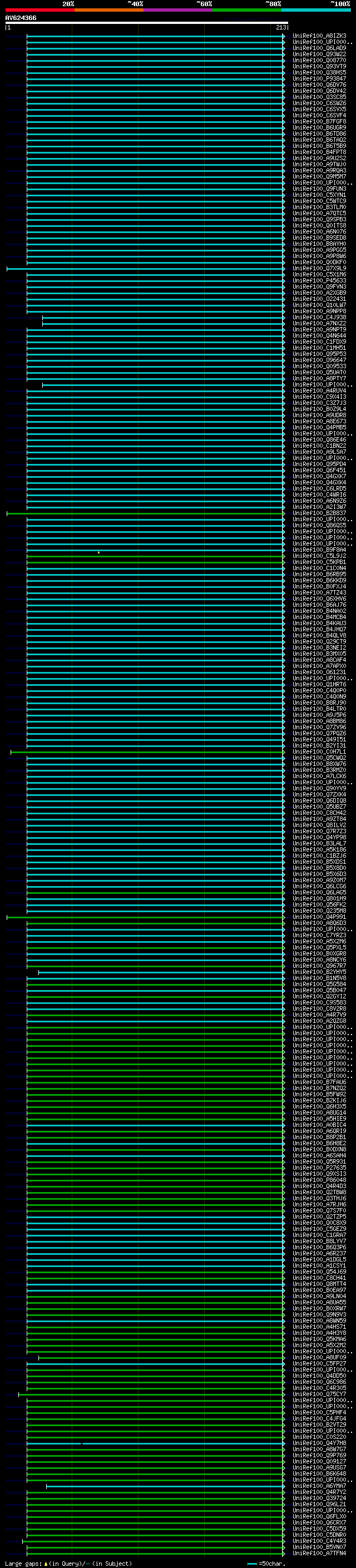Select hit label UniRef100_Q4Y7H8
356x1568 pixels.
(319, 1443)
